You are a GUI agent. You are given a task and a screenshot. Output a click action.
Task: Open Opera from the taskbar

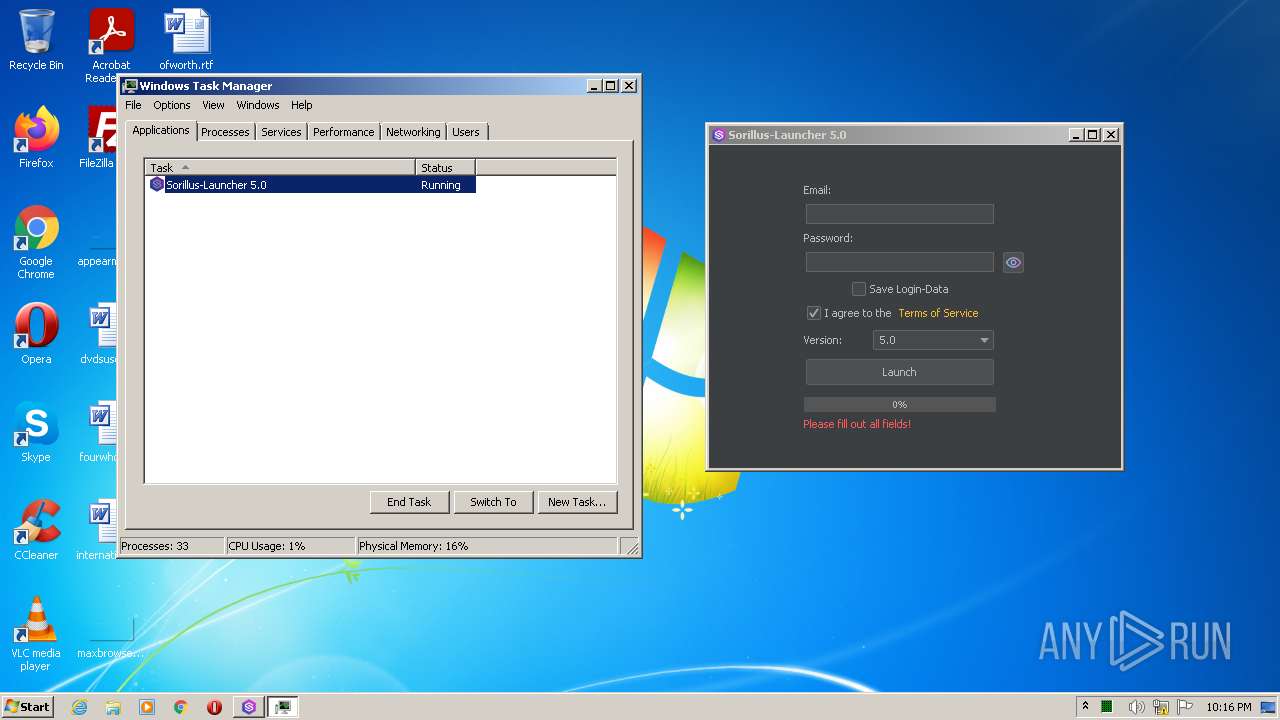[214, 707]
